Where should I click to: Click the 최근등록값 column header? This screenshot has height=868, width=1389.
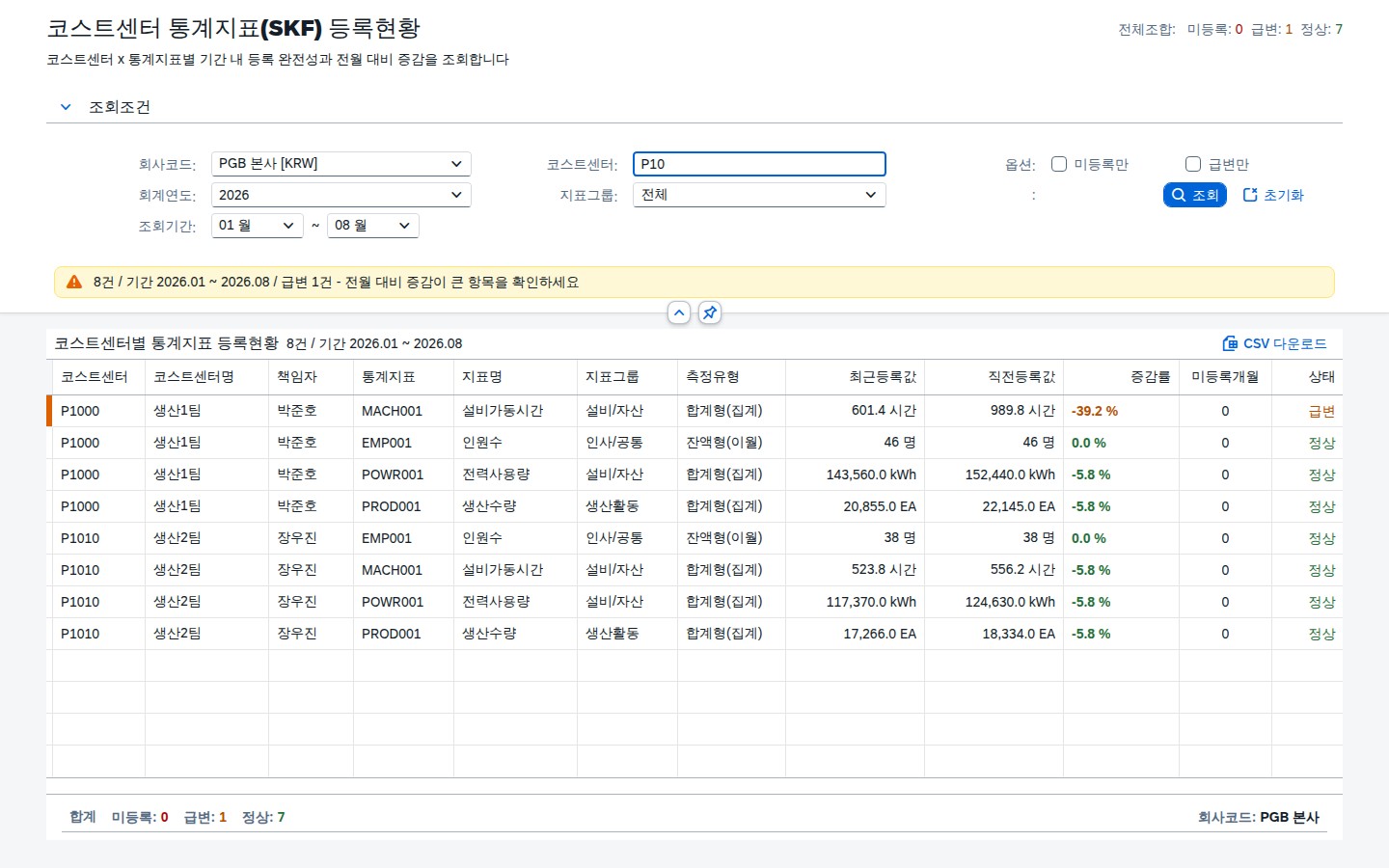pos(855,377)
